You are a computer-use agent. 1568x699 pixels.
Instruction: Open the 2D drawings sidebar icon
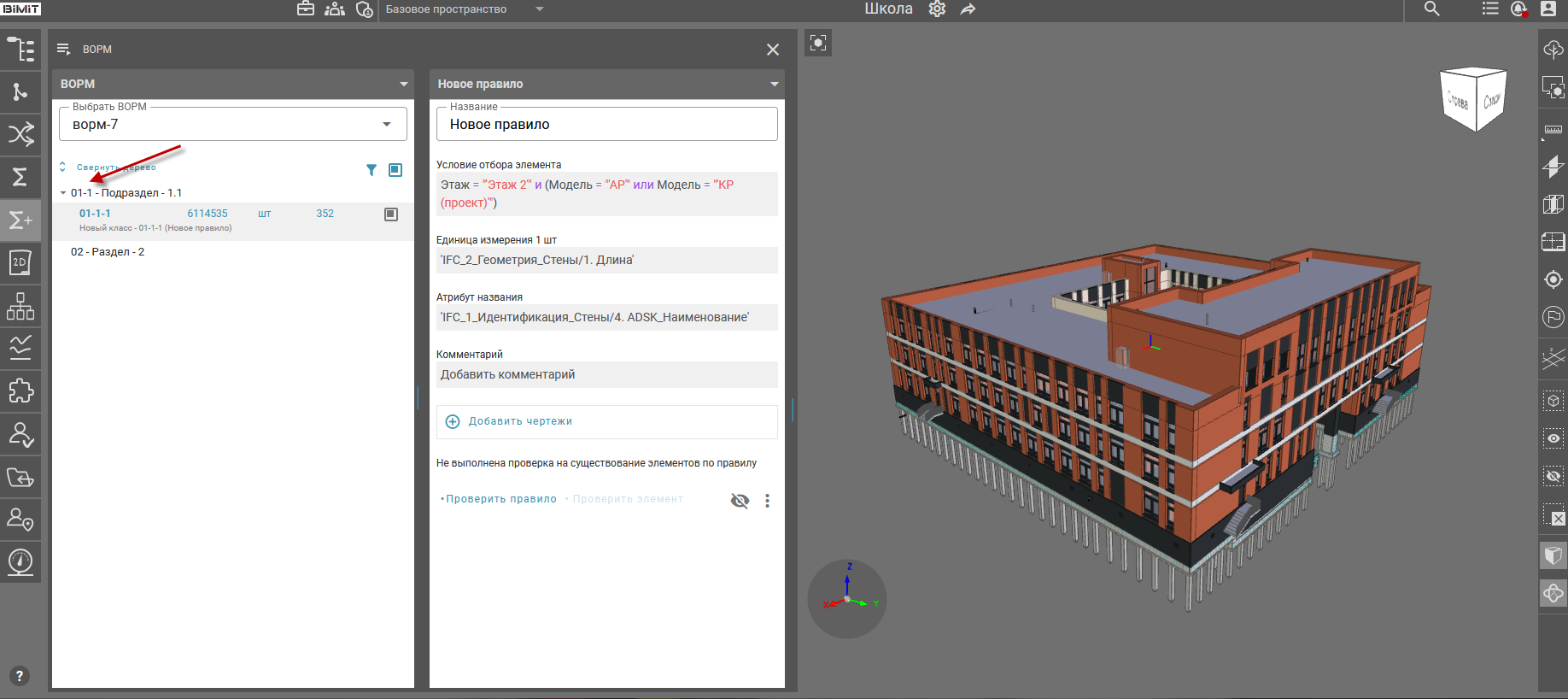click(20, 263)
